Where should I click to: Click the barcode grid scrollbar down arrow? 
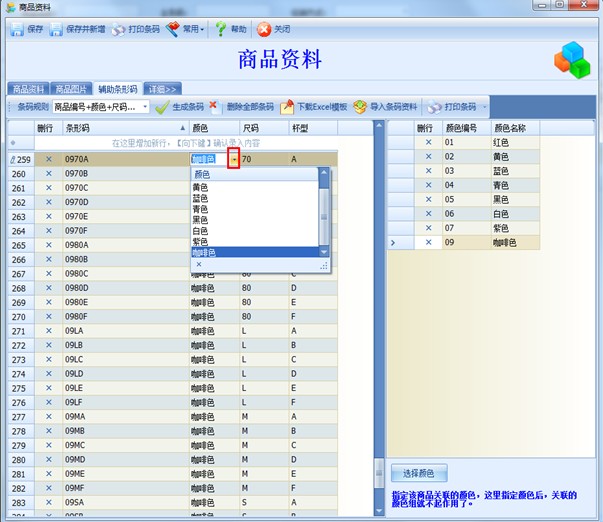coord(379,511)
